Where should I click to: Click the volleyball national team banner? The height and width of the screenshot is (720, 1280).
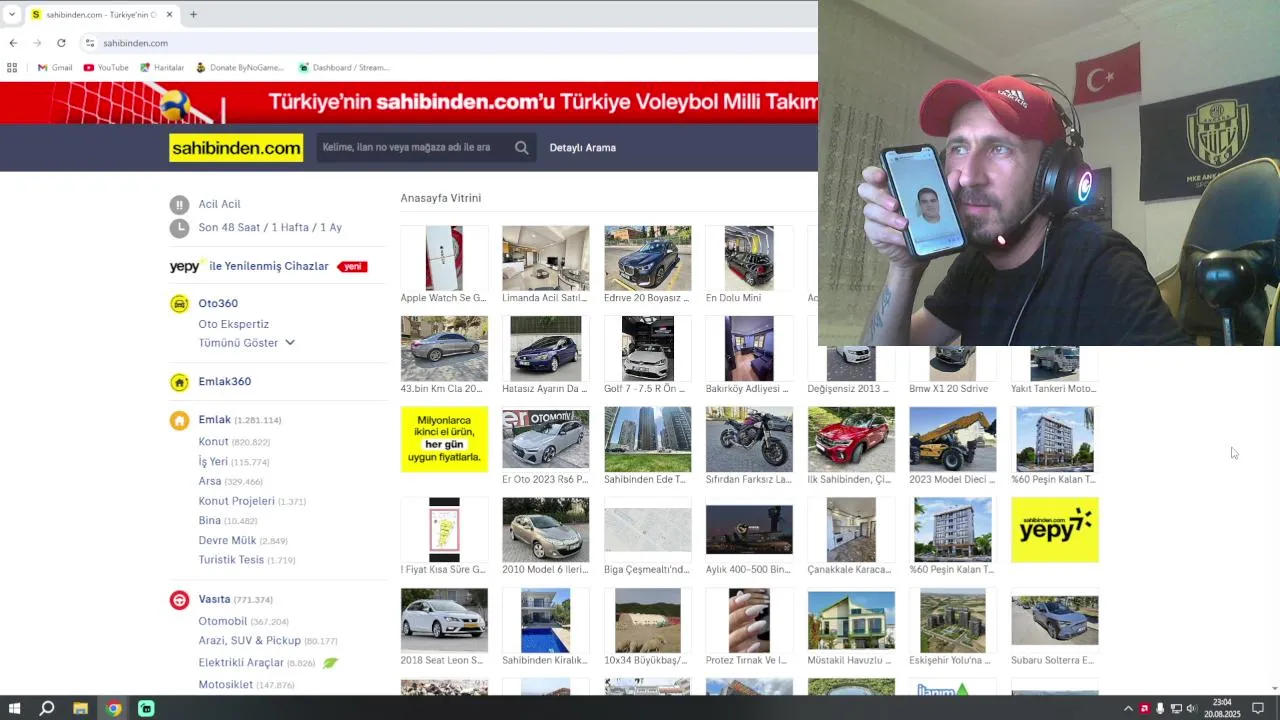coord(409,102)
